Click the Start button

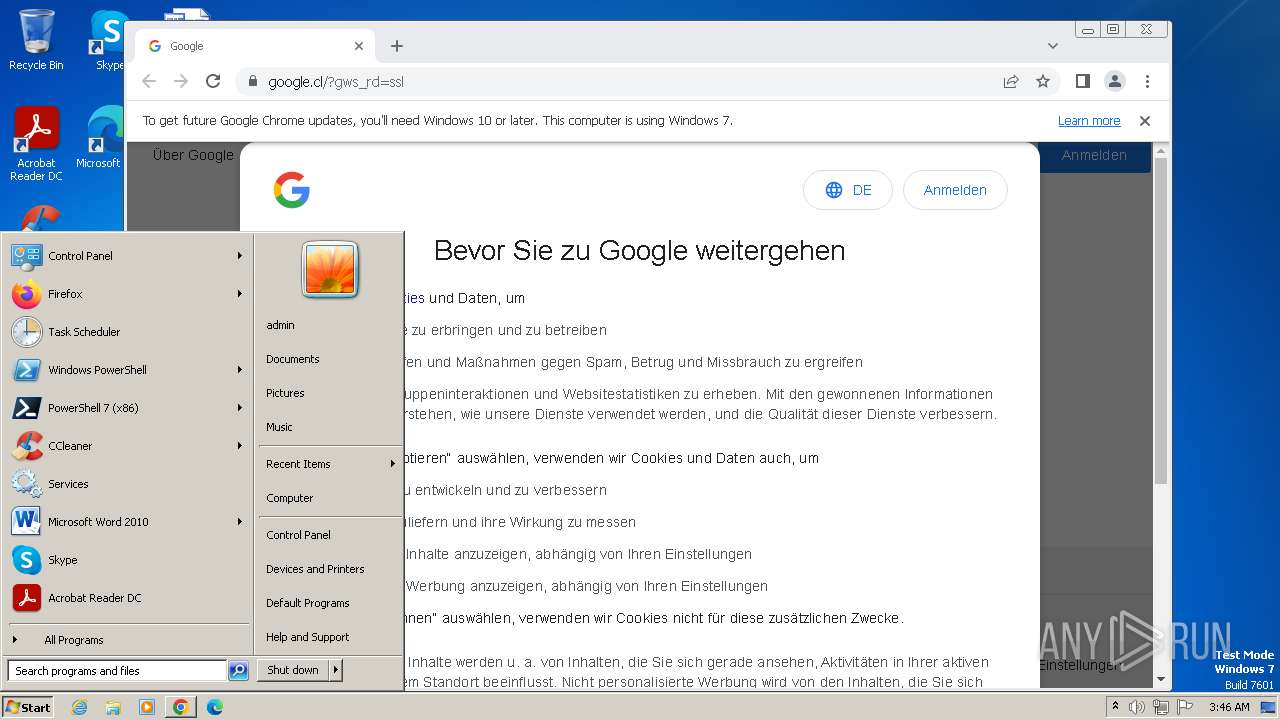pos(28,707)
